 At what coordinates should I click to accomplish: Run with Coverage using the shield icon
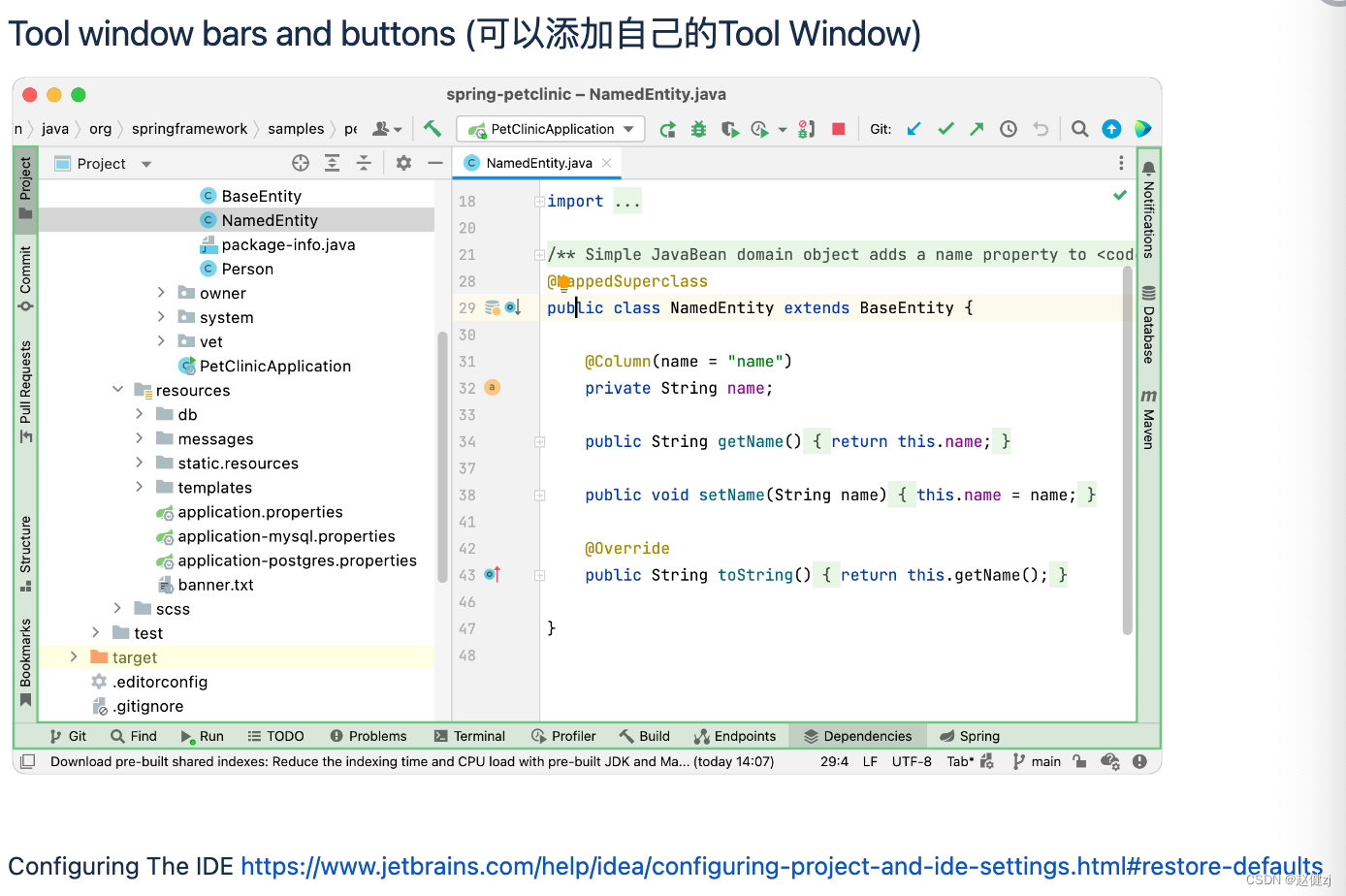(x=730, y=129)
